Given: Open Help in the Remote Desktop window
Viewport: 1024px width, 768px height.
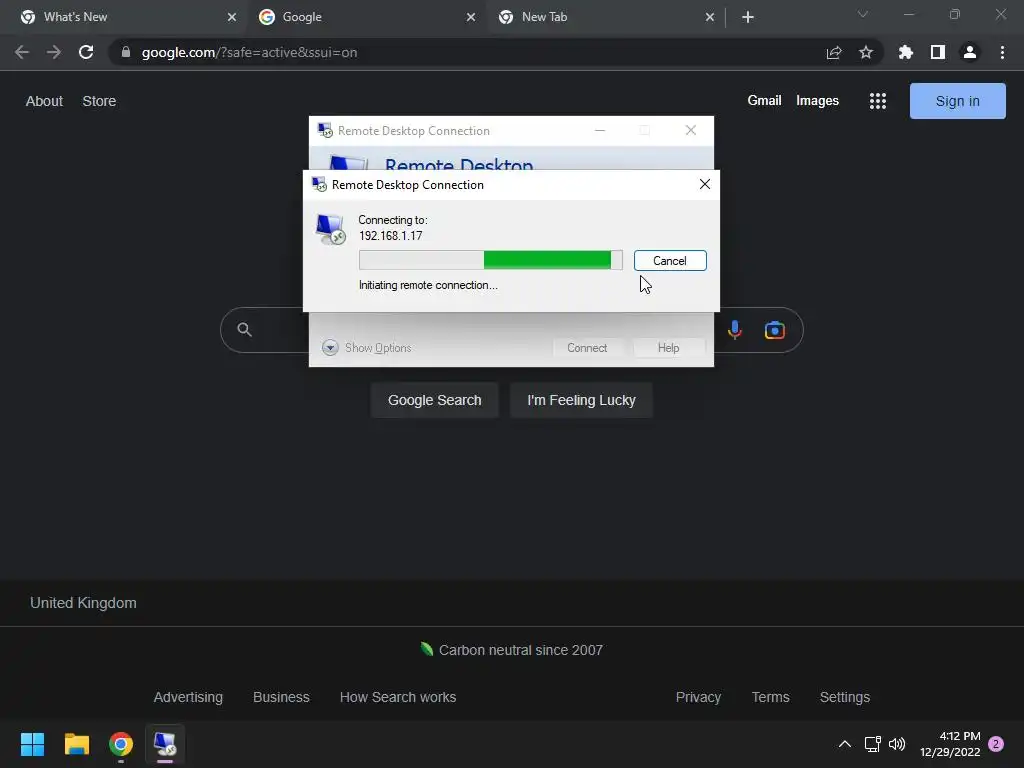Looking at the screenshot, I should click(668, 347).
